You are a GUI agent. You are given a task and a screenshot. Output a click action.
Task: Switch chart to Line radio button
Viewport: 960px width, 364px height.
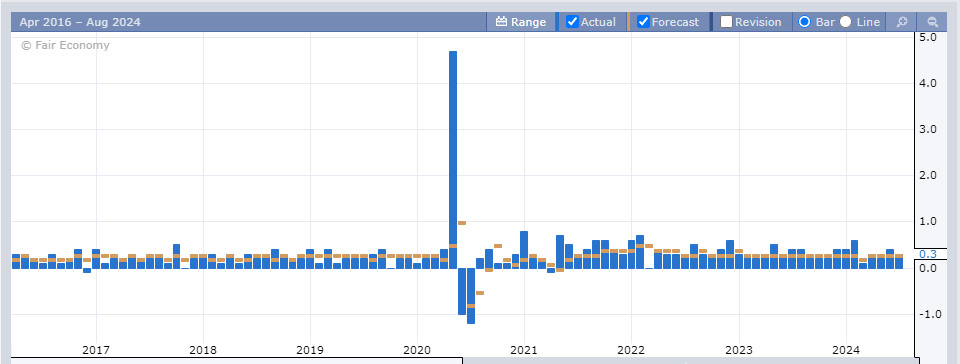846,22
